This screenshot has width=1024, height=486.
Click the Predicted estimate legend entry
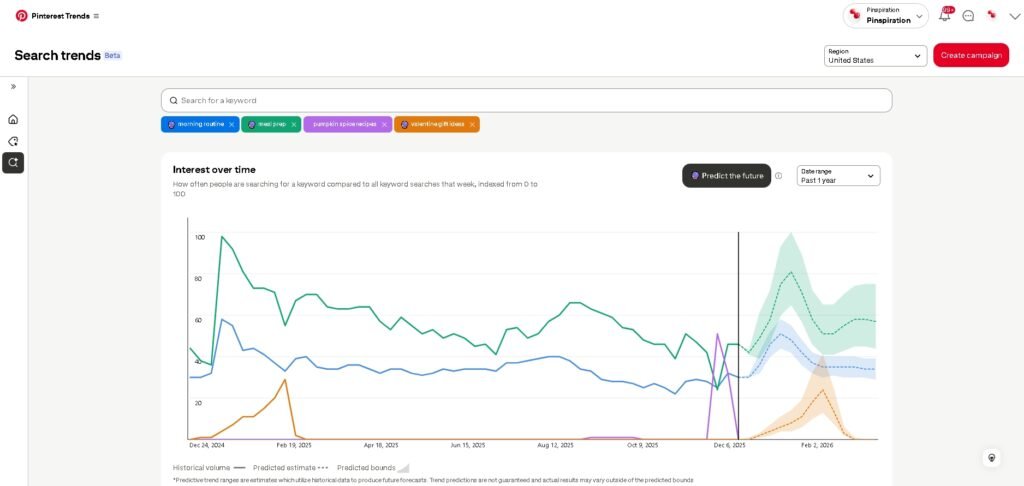click(x=291, y=468)
